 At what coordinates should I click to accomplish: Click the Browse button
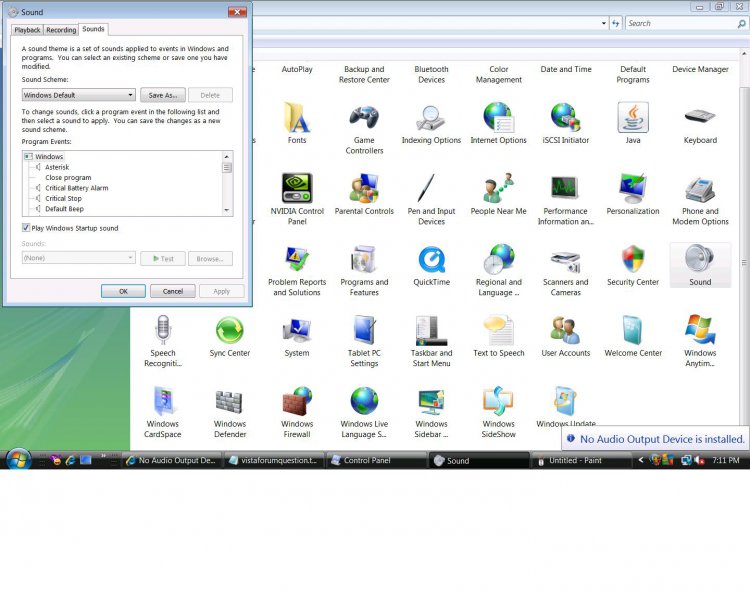tap(210, 258)
